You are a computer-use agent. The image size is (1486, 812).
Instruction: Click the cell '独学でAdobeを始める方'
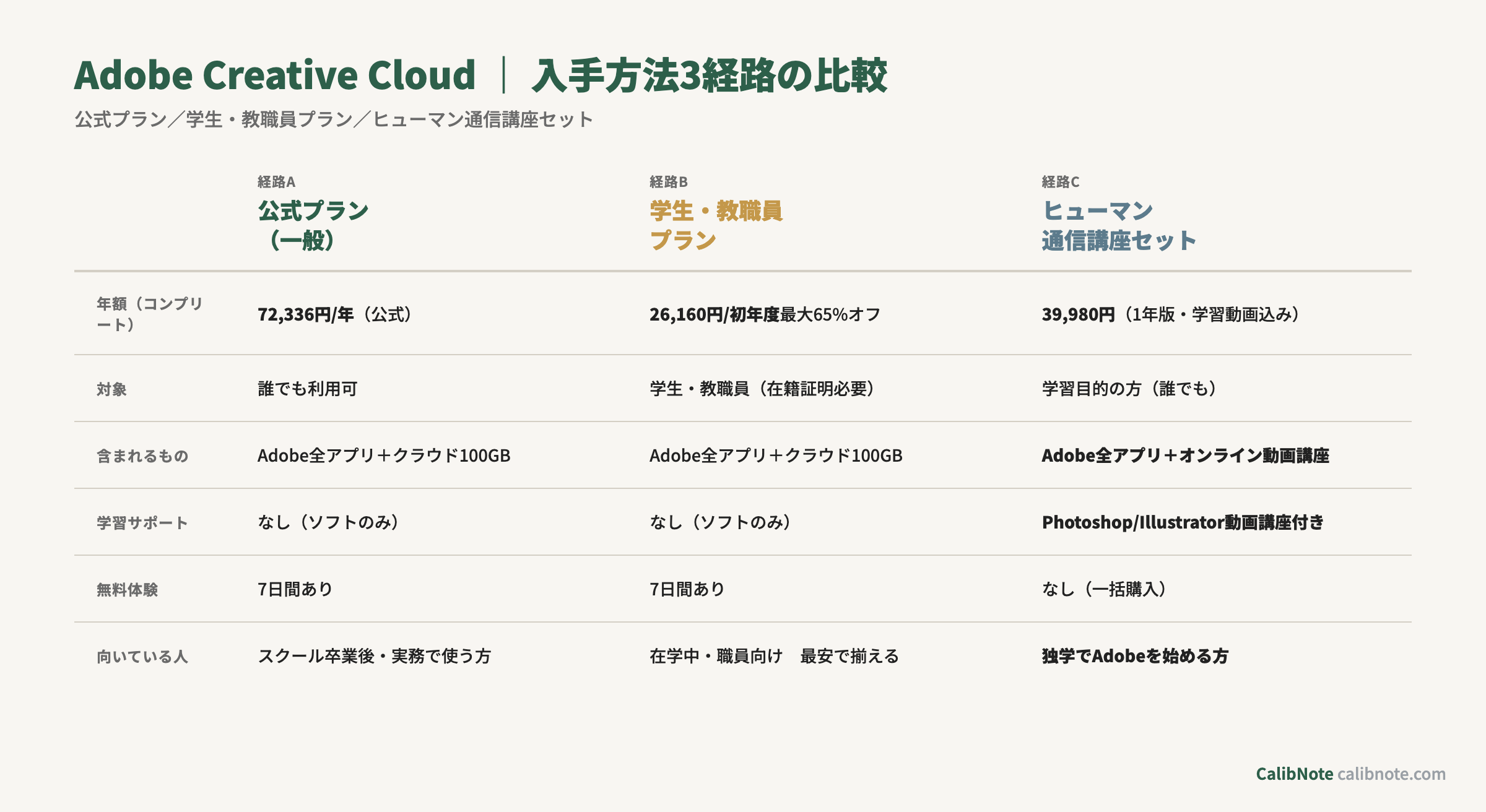[x=1135, y=656]
